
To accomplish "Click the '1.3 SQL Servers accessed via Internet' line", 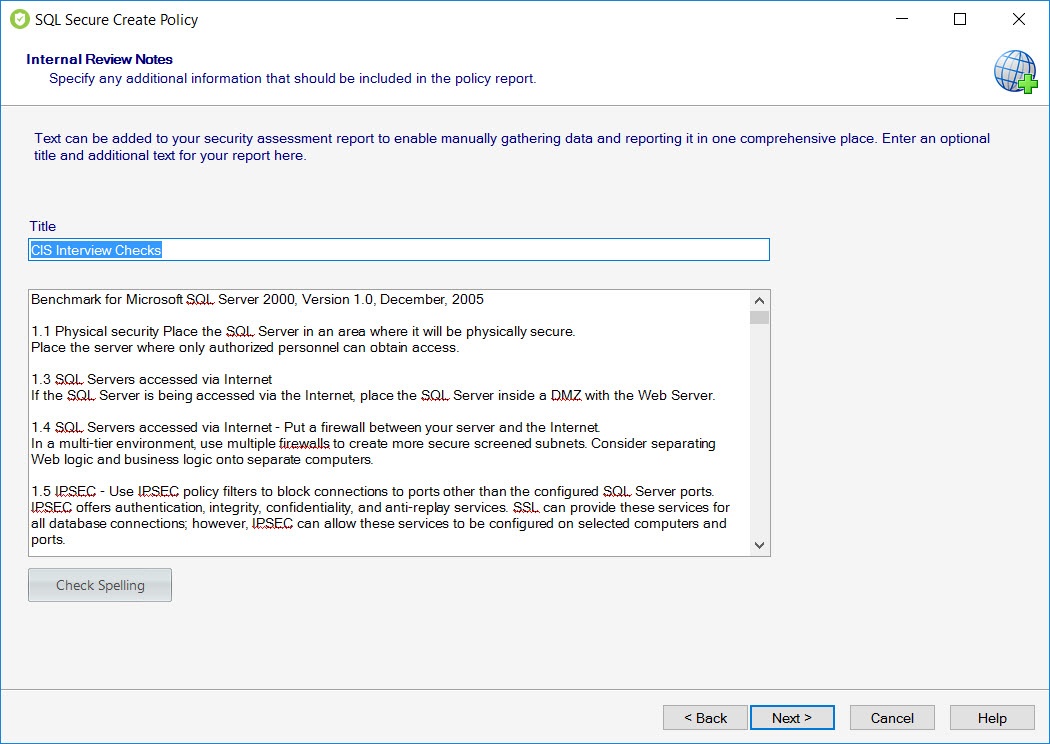I will tap(152, 380).
